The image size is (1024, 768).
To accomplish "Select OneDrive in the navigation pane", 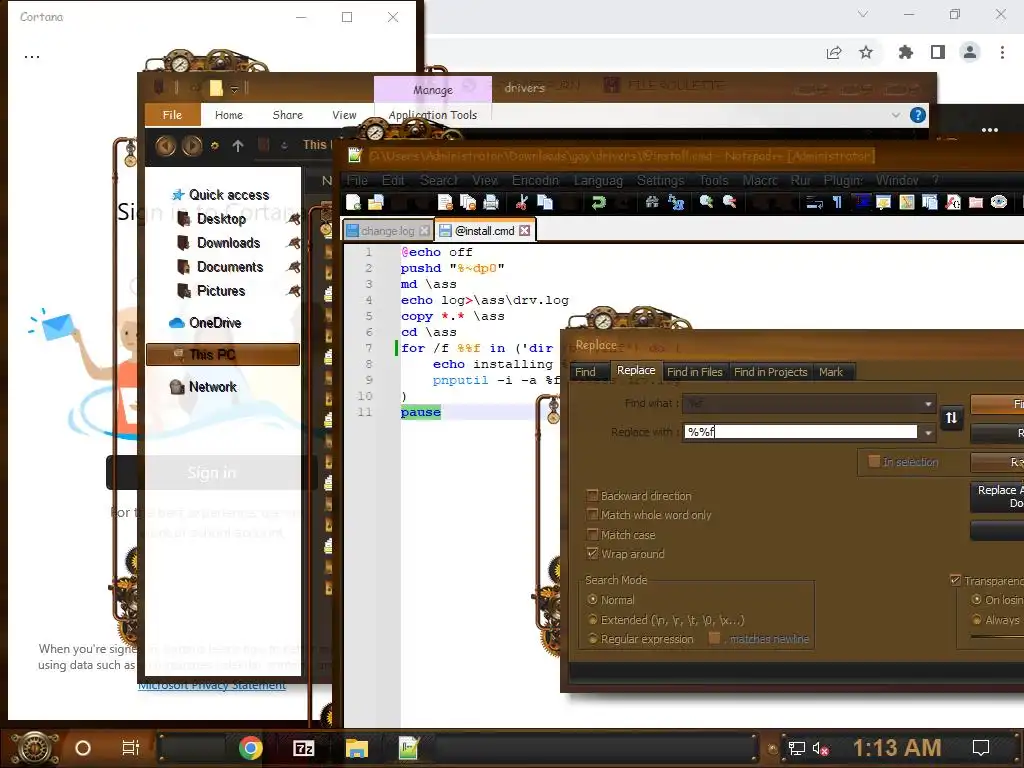I will click(215, 323).
